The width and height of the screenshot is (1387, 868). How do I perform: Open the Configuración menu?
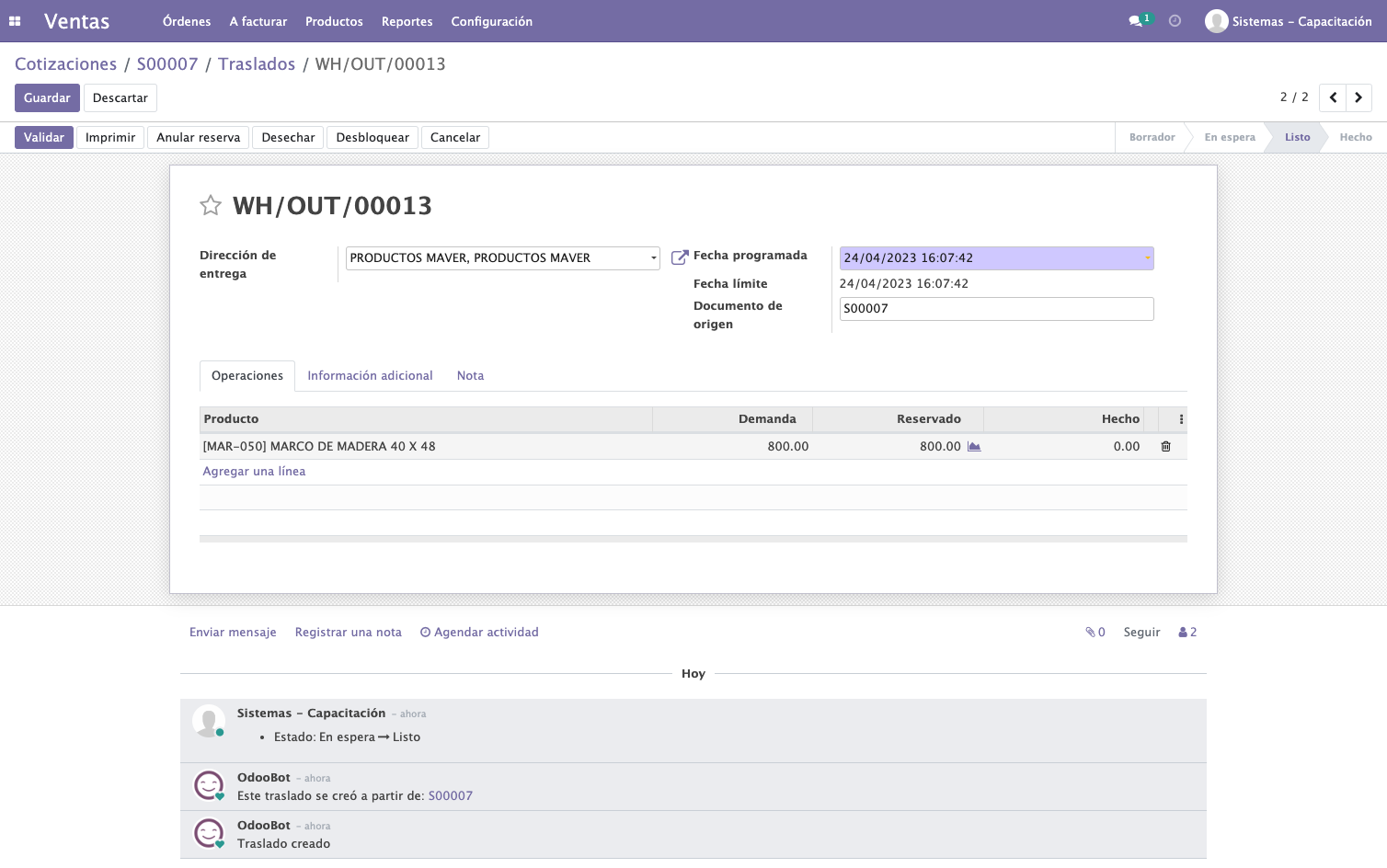point(492,21)
